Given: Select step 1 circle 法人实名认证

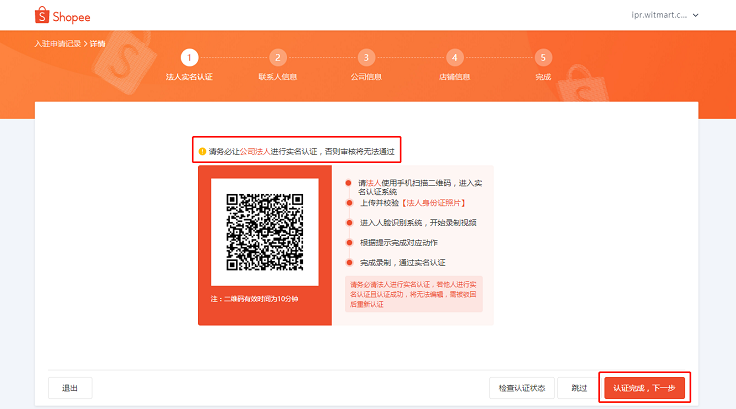Looking at the screenshot, I should point(189,58).
